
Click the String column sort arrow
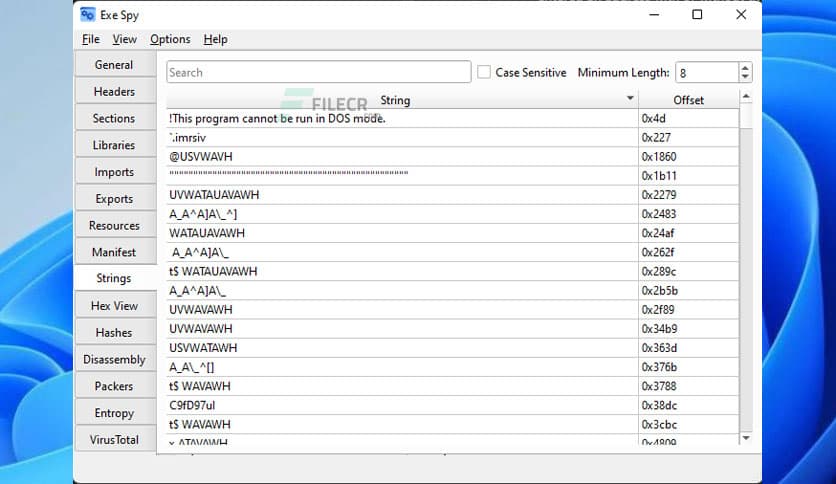click(630, 99)
